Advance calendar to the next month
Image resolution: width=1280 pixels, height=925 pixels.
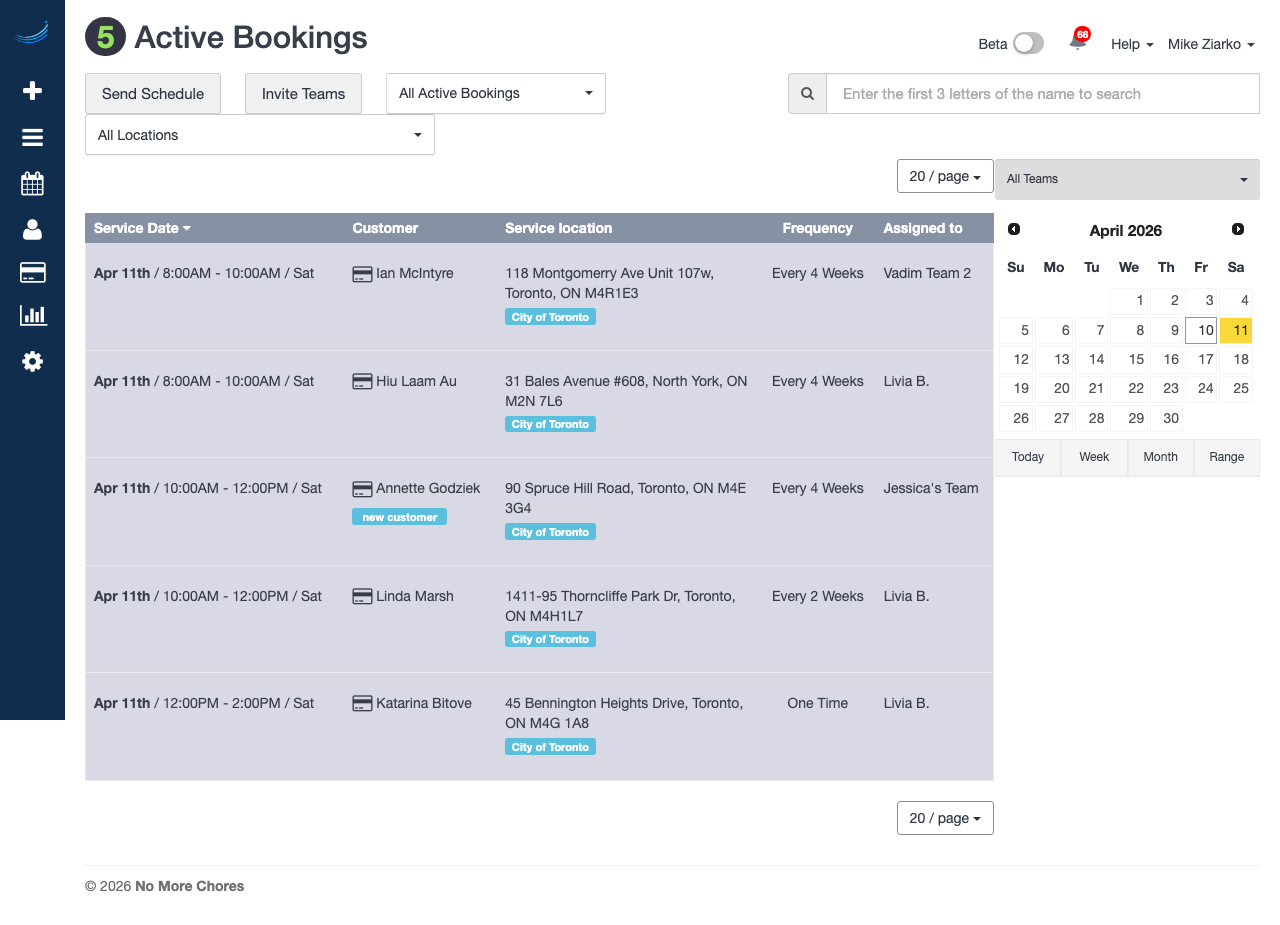tap(1238, 230)
